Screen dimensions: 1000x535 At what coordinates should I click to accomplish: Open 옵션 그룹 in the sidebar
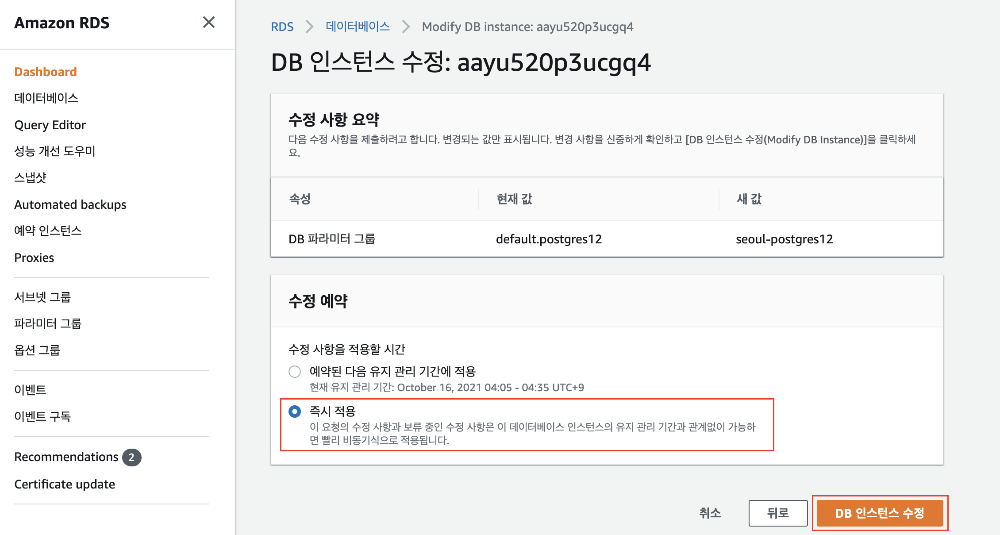point(37,349)
